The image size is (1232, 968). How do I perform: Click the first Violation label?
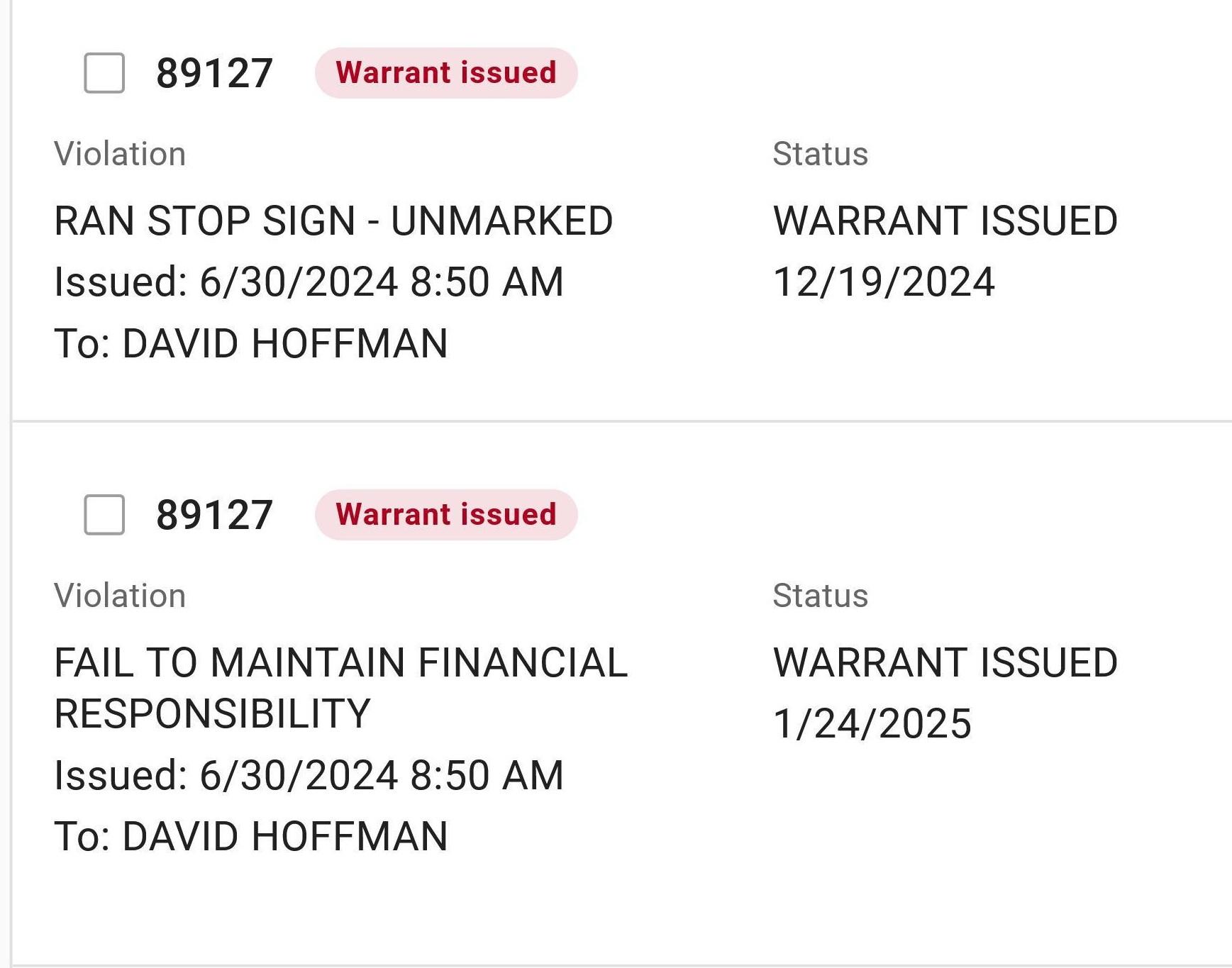120,154
